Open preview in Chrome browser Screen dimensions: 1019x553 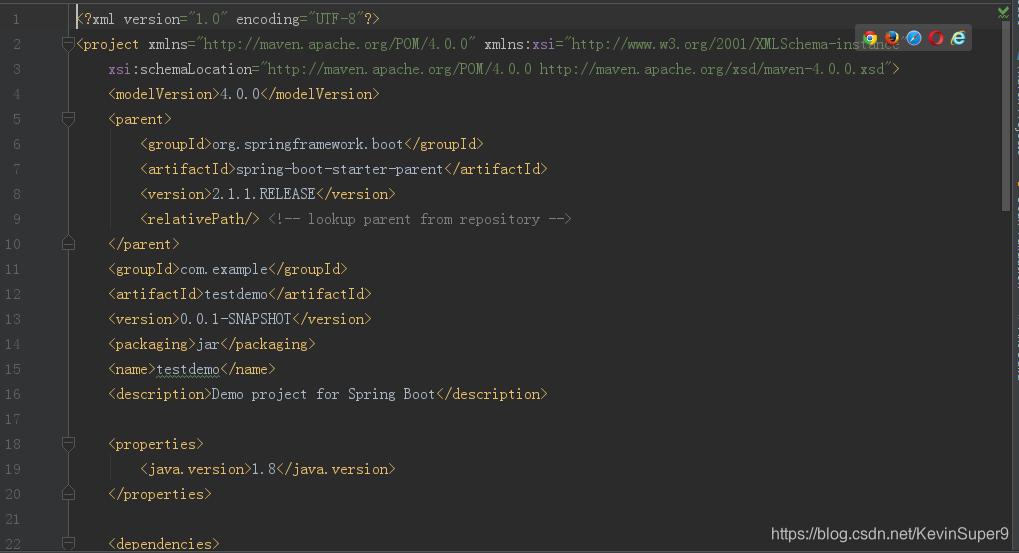point(870,38)
